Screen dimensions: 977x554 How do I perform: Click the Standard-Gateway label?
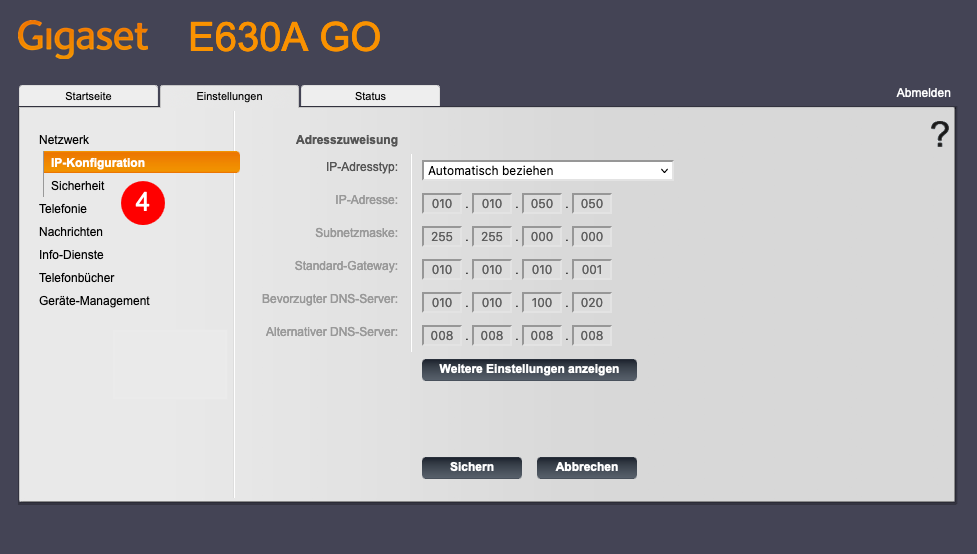click(346, 266)
